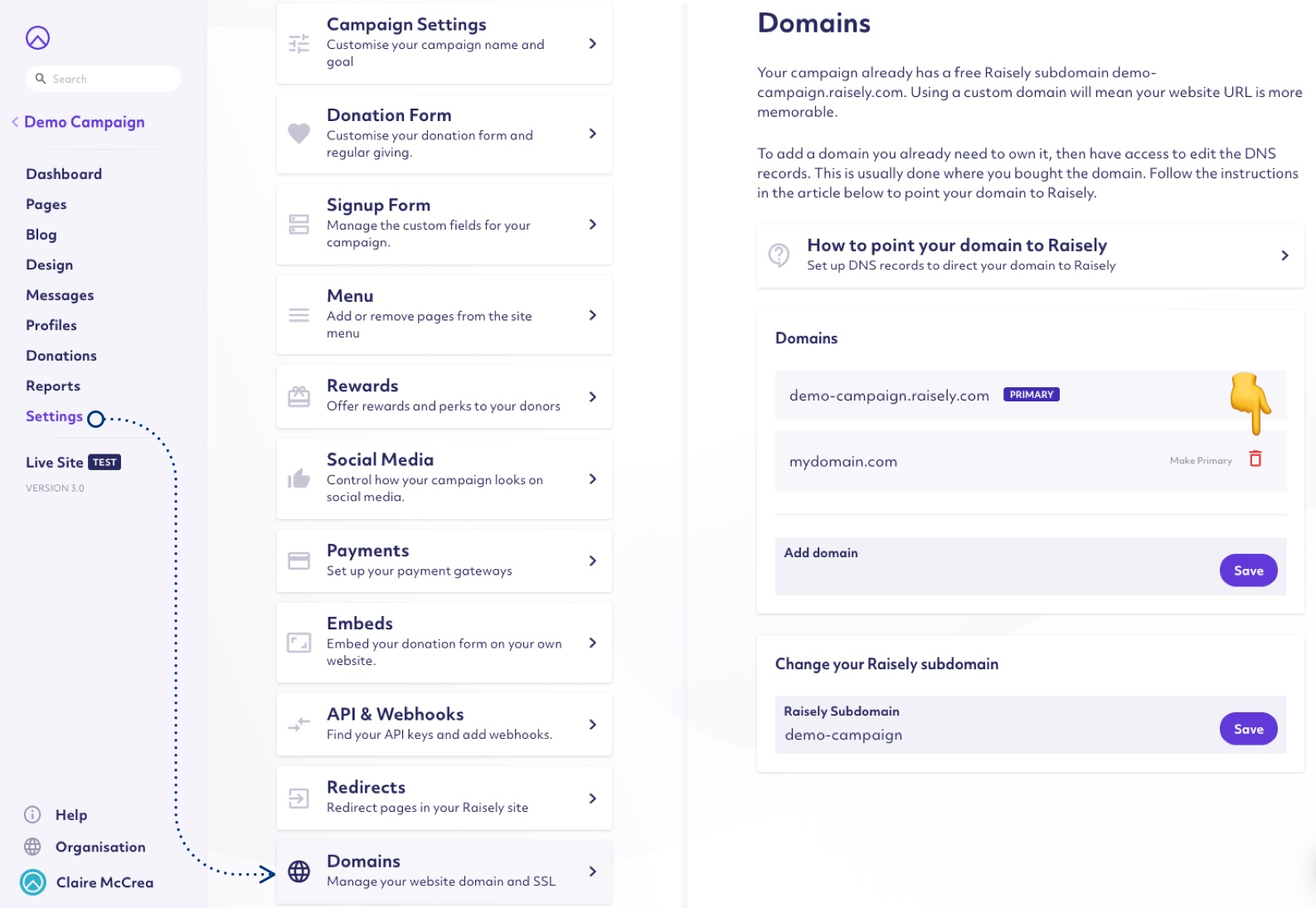This screenshot has height=908, width=1316.
Task: Click the Social Media thumbs-up icon
Action: click(299, 478)
